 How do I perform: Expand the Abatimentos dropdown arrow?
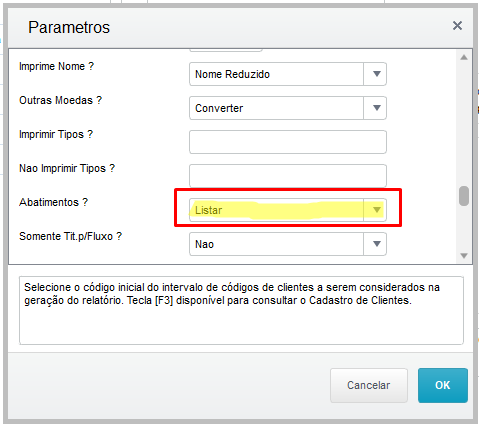pos(376,210)
